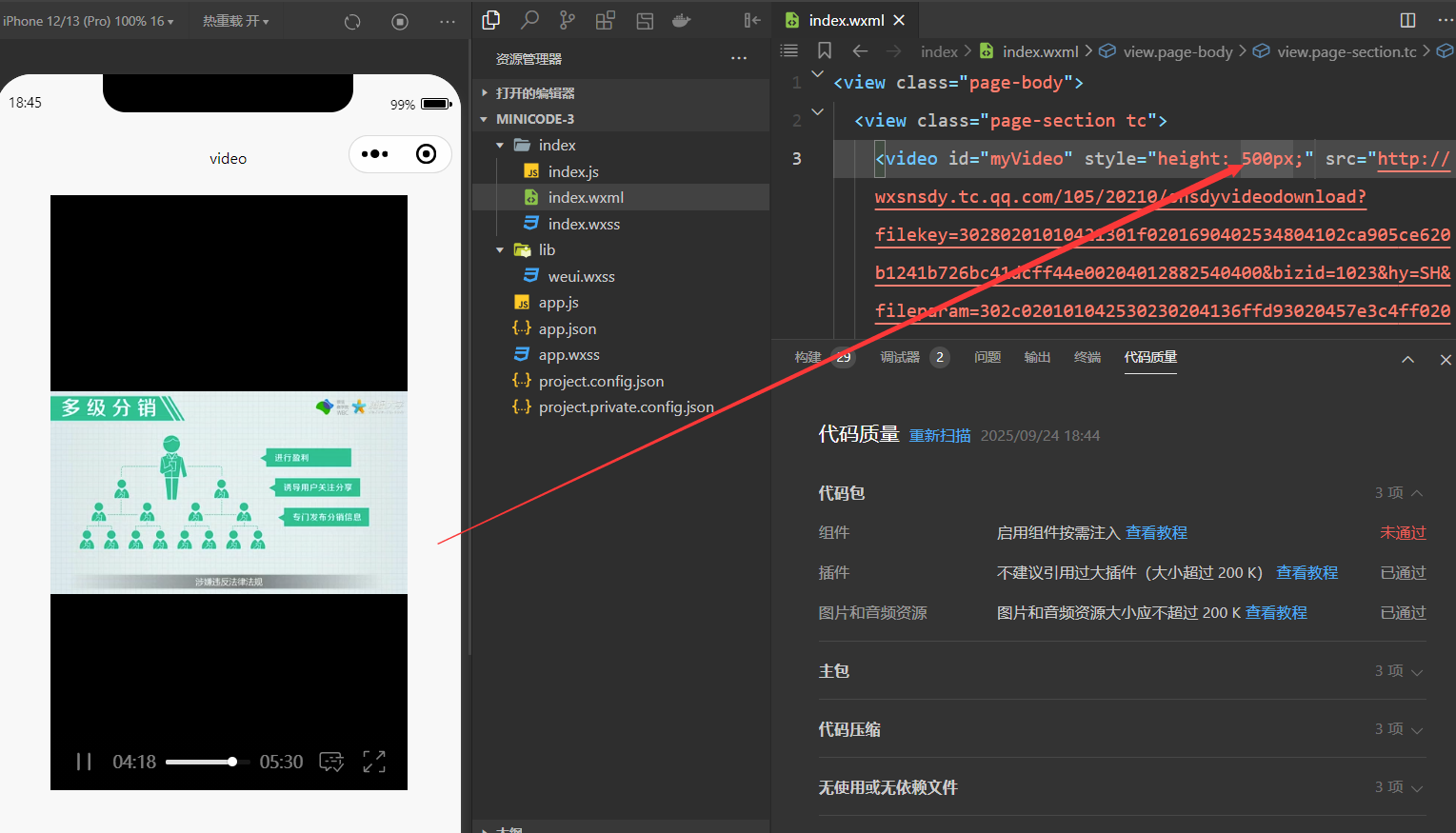Open app.json in the explorer
The width and height of the screenshot is (1456, 833).
tap(621, 328)
